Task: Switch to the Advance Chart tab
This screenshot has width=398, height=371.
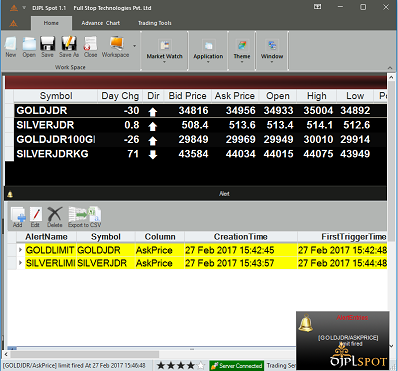Action: (x=101, y=23)
